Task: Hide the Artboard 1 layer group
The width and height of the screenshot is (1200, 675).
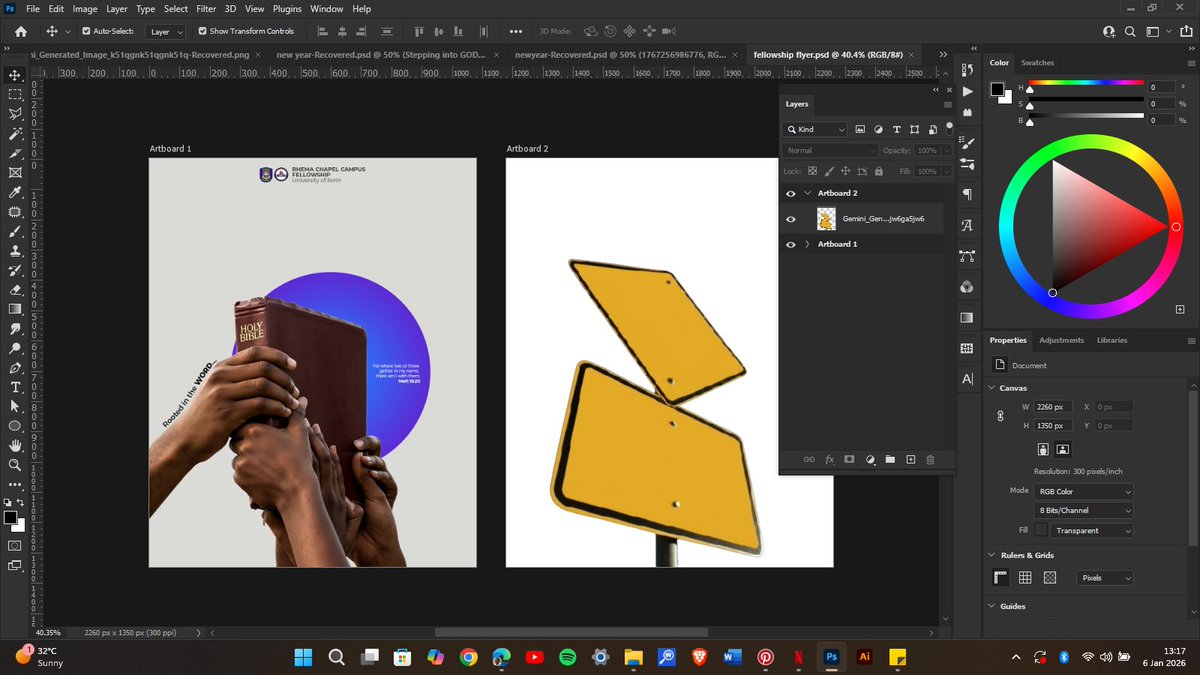Action: click(791, 244)
